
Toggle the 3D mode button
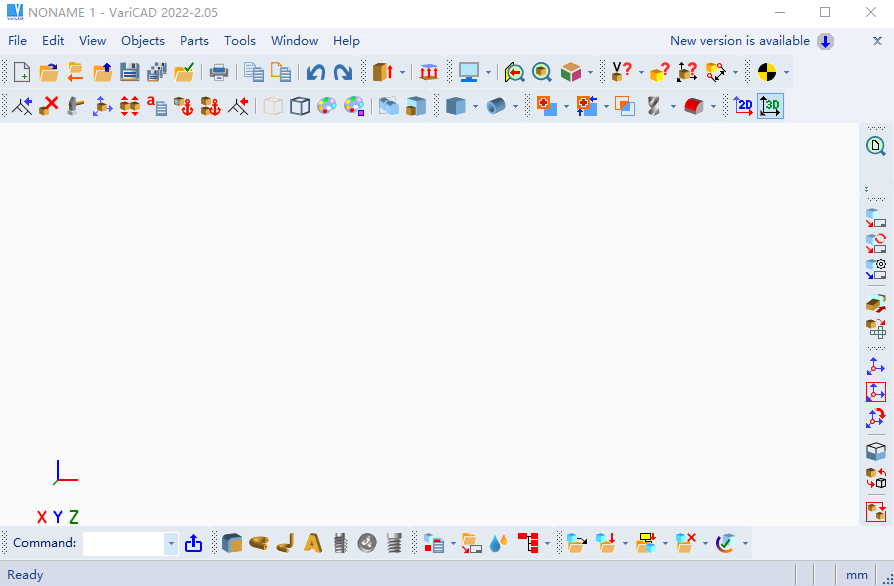(771, 106)
